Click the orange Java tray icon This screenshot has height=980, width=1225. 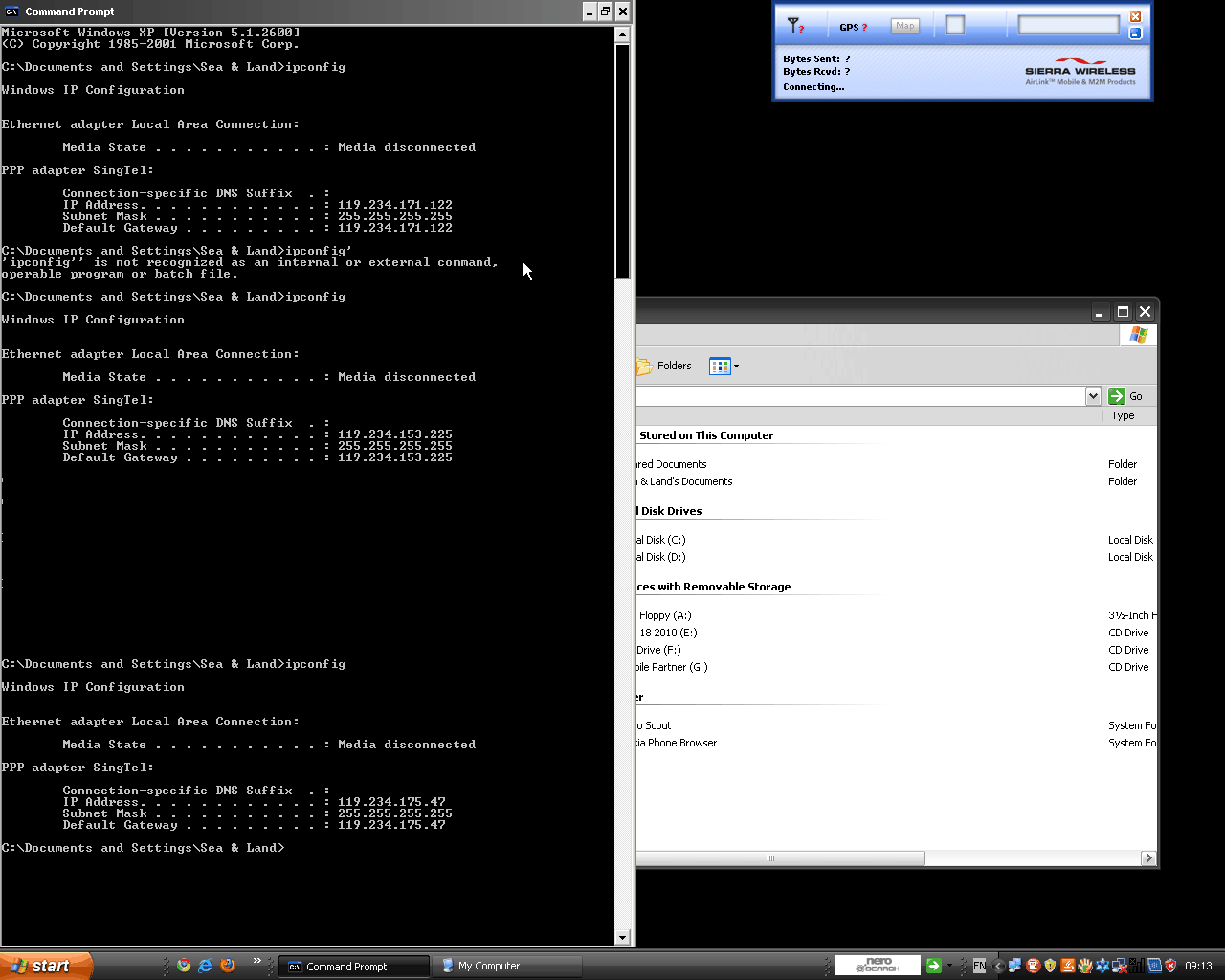tap(1067, 966)
